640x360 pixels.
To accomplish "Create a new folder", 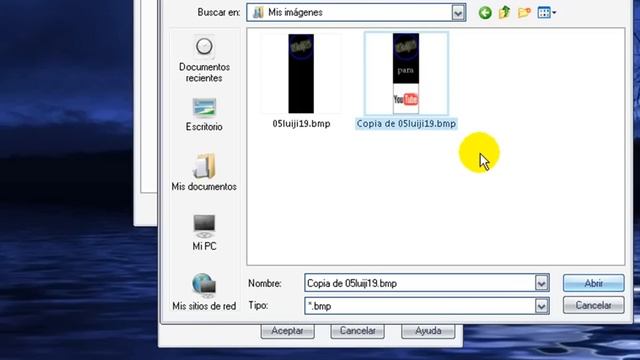I will click(524, 13).
